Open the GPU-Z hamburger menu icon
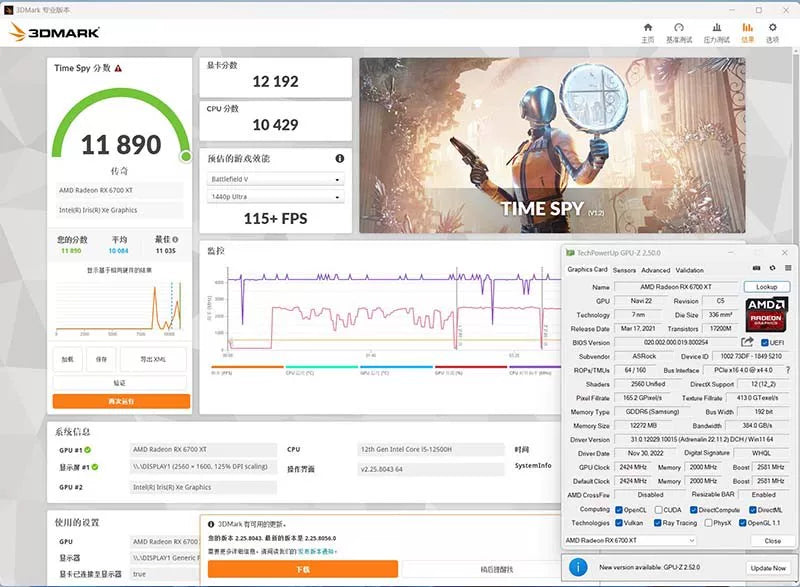The image size is (800, 587). 788,268
